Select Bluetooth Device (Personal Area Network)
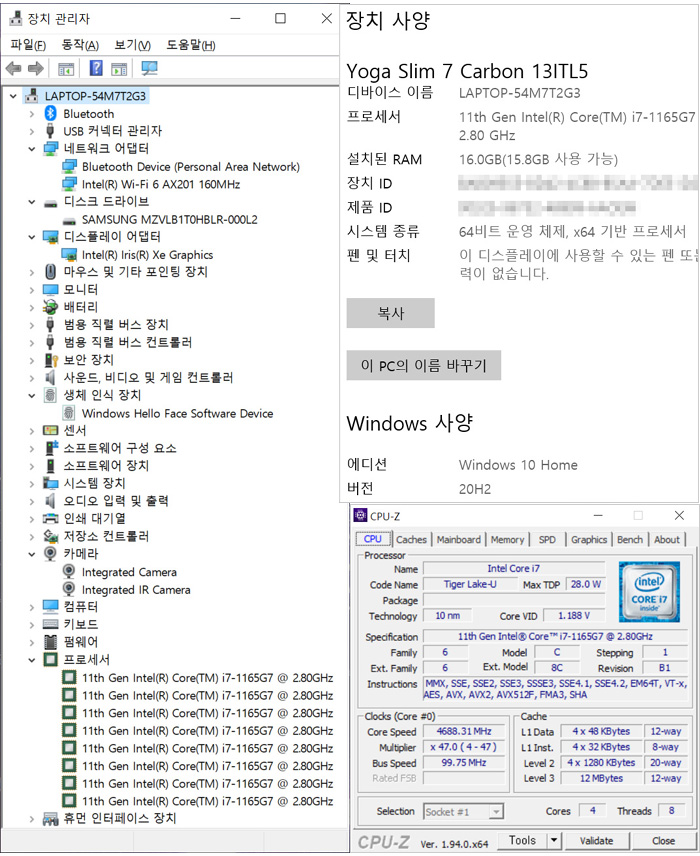Screen dimensions: 700x856 pos(191,167)
